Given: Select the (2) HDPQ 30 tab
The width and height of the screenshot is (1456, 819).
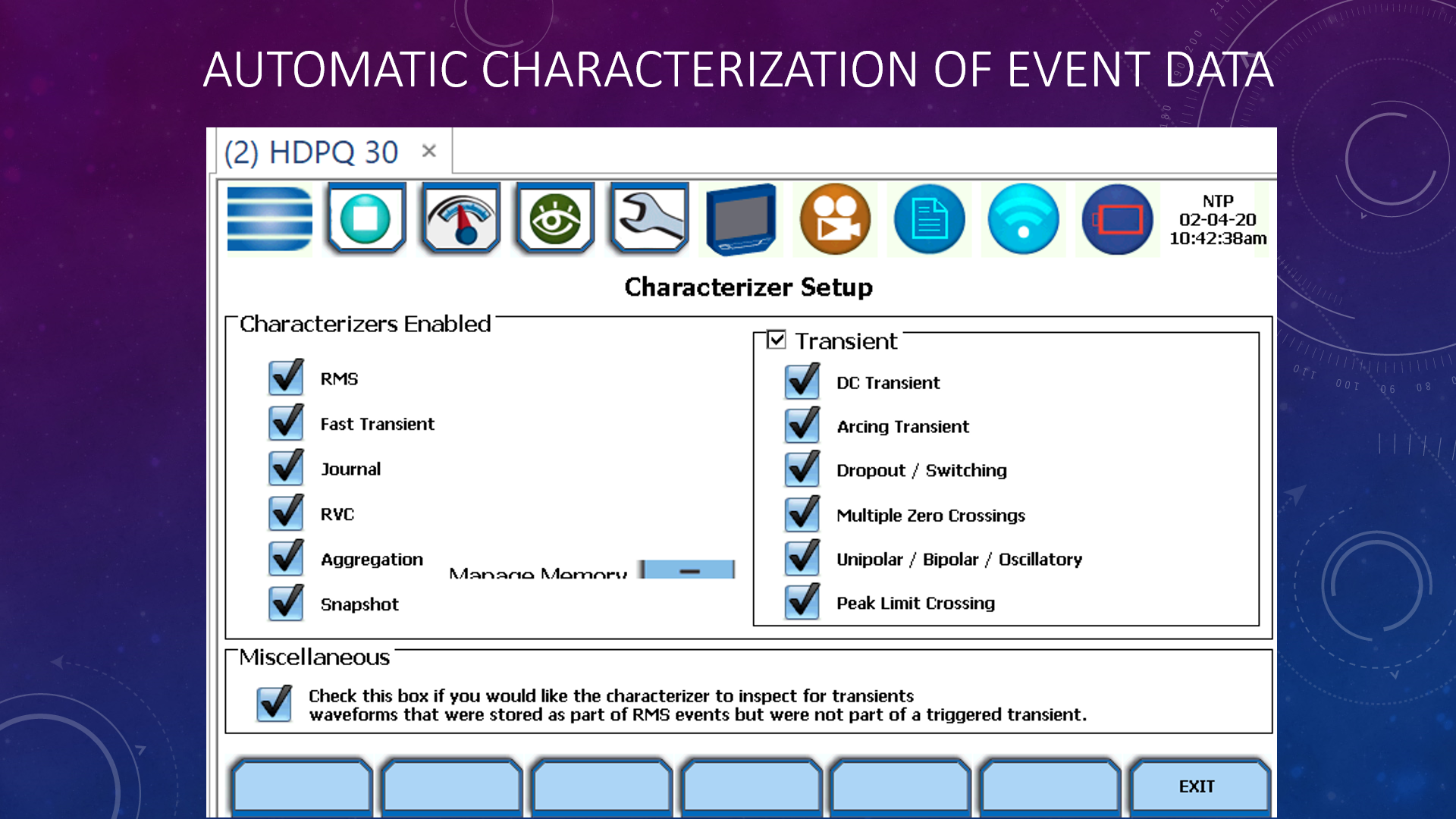Looking at the screenshot, I should (x=311, y=152).
